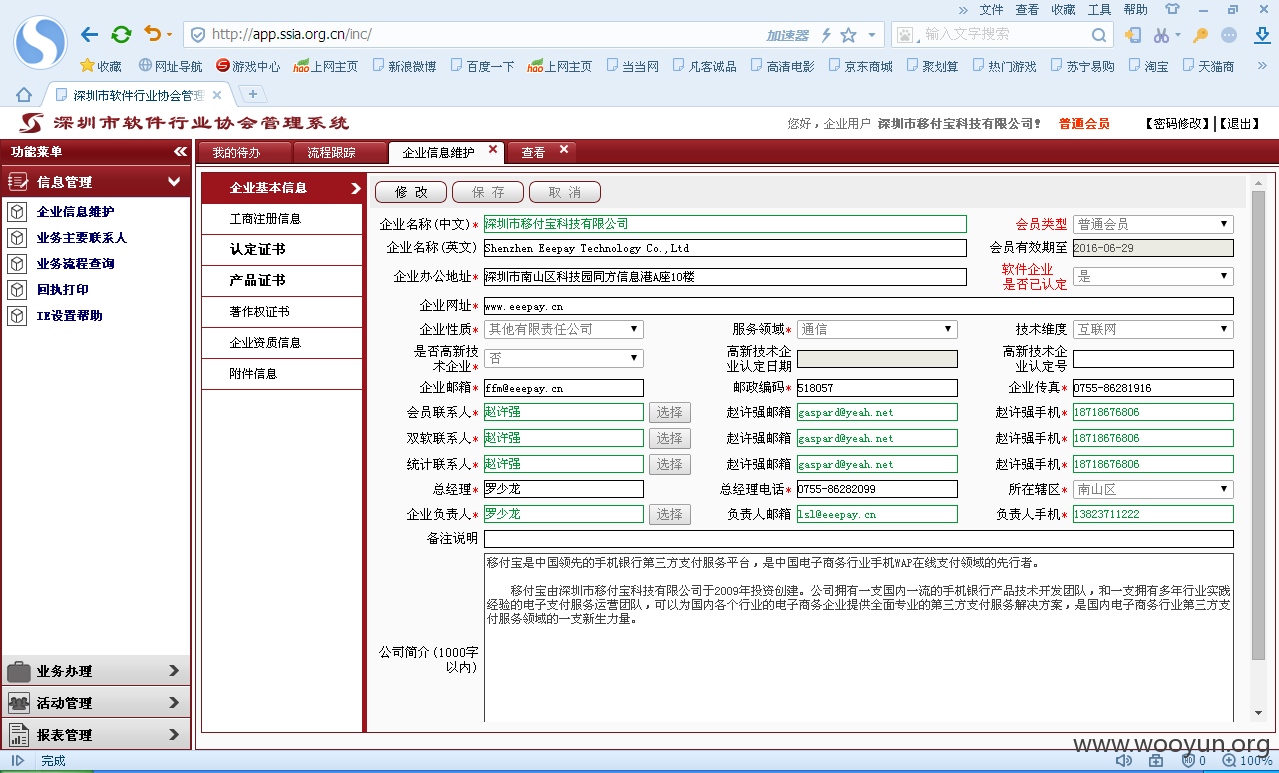Open the 工商注册信息 section
The width and height of the screenshot is (1279, 773).
point(282,219)
